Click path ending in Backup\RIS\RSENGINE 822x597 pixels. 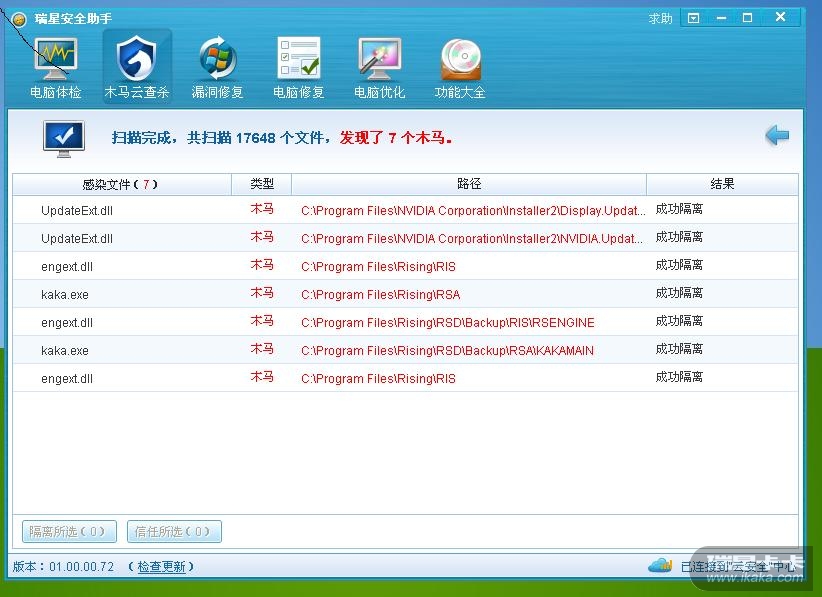click(448, 322)
